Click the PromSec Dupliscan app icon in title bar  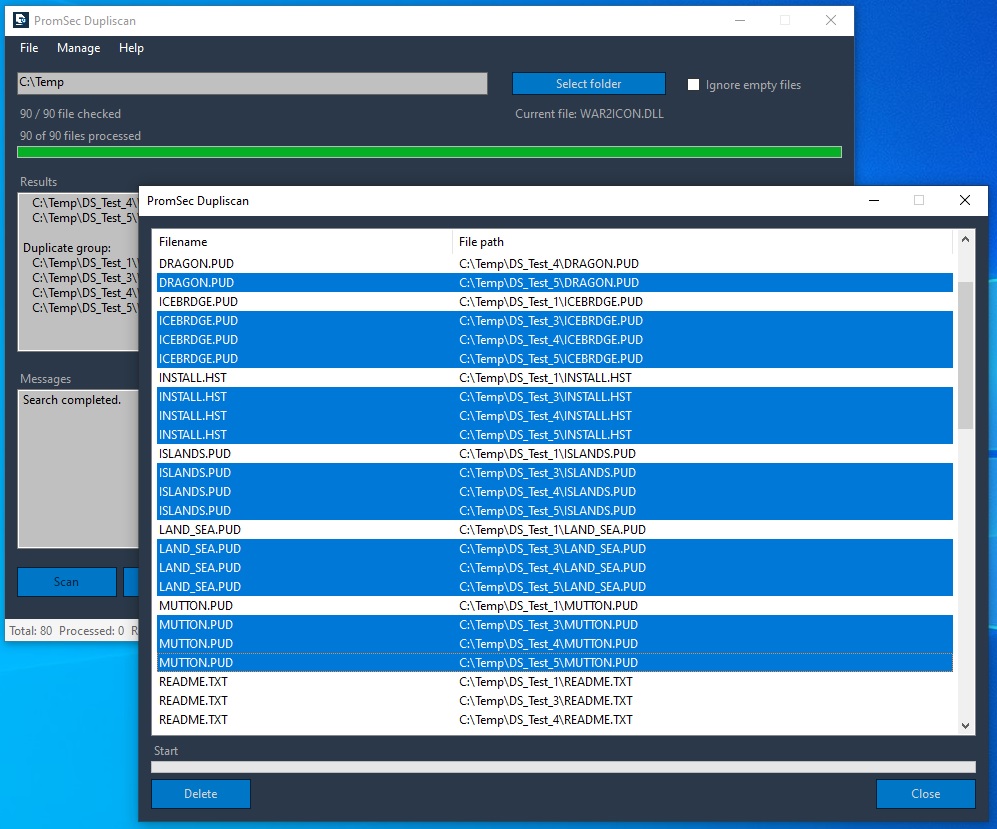[21, 20]
